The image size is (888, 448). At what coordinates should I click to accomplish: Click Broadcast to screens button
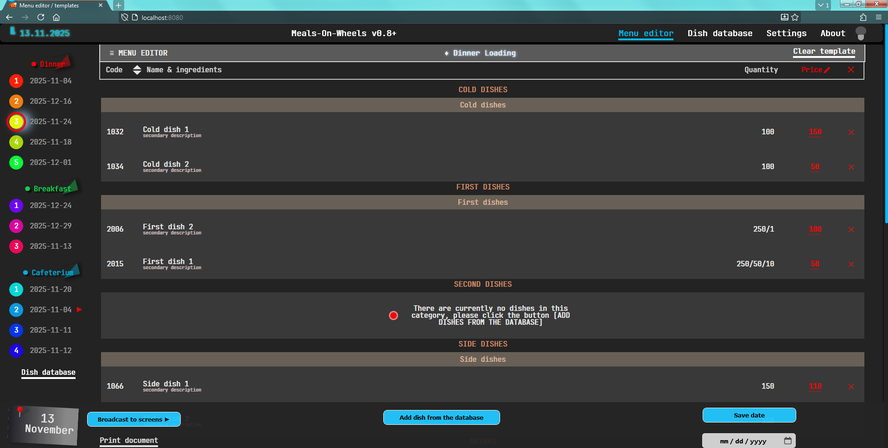(134, 420)
